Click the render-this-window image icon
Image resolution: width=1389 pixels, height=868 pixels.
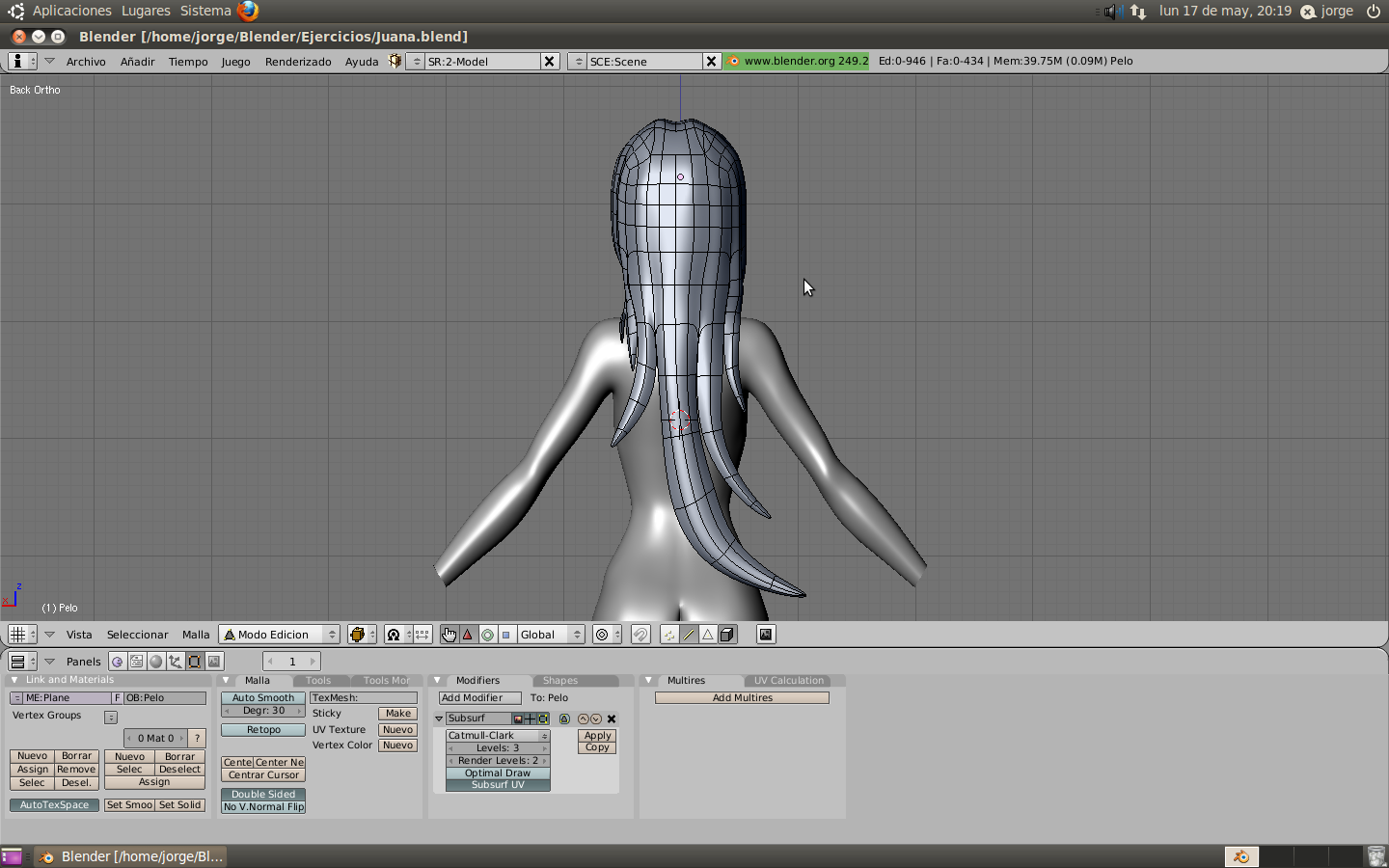coord(766,635)
